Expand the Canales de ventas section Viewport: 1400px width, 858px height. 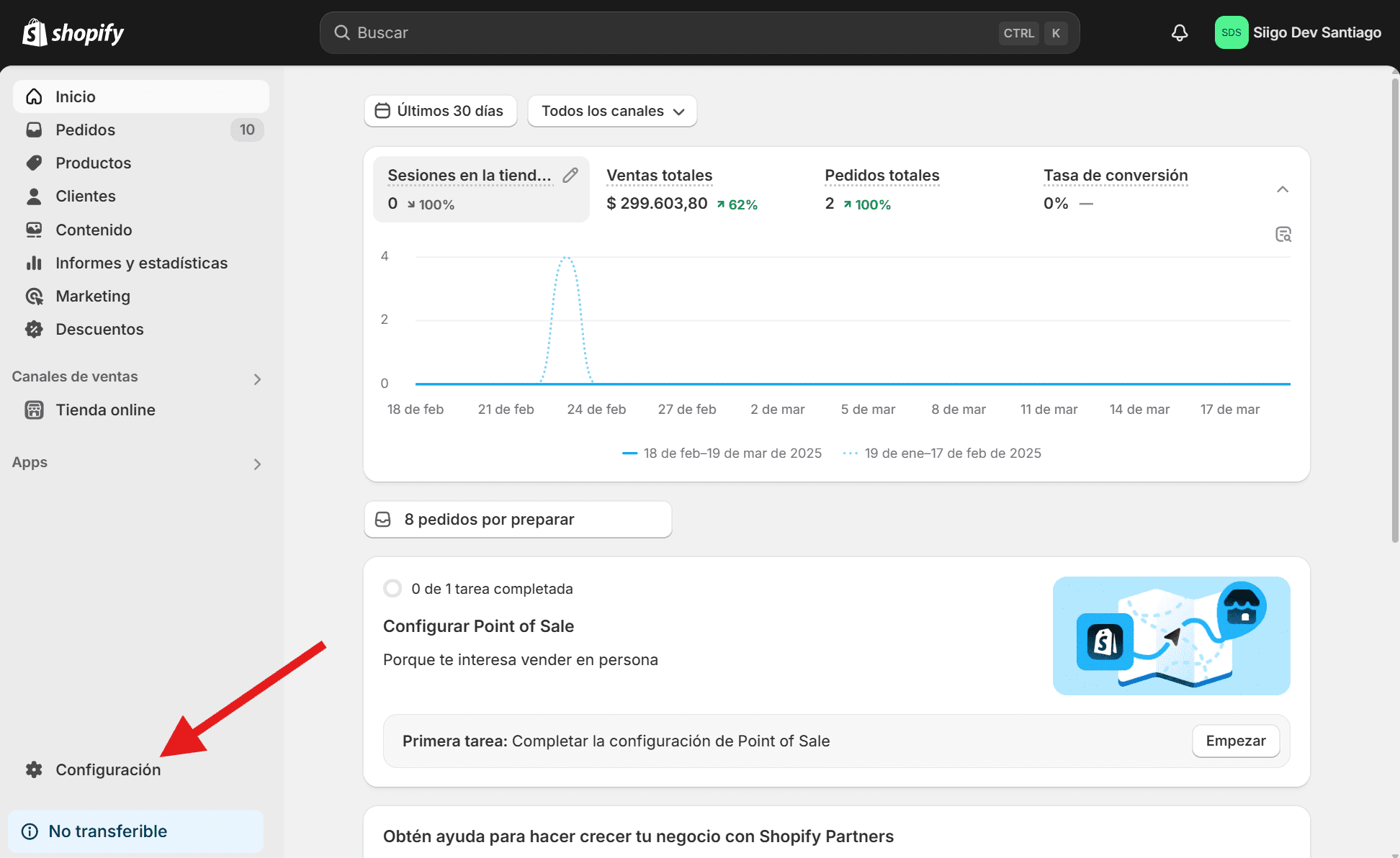(257, 379)
